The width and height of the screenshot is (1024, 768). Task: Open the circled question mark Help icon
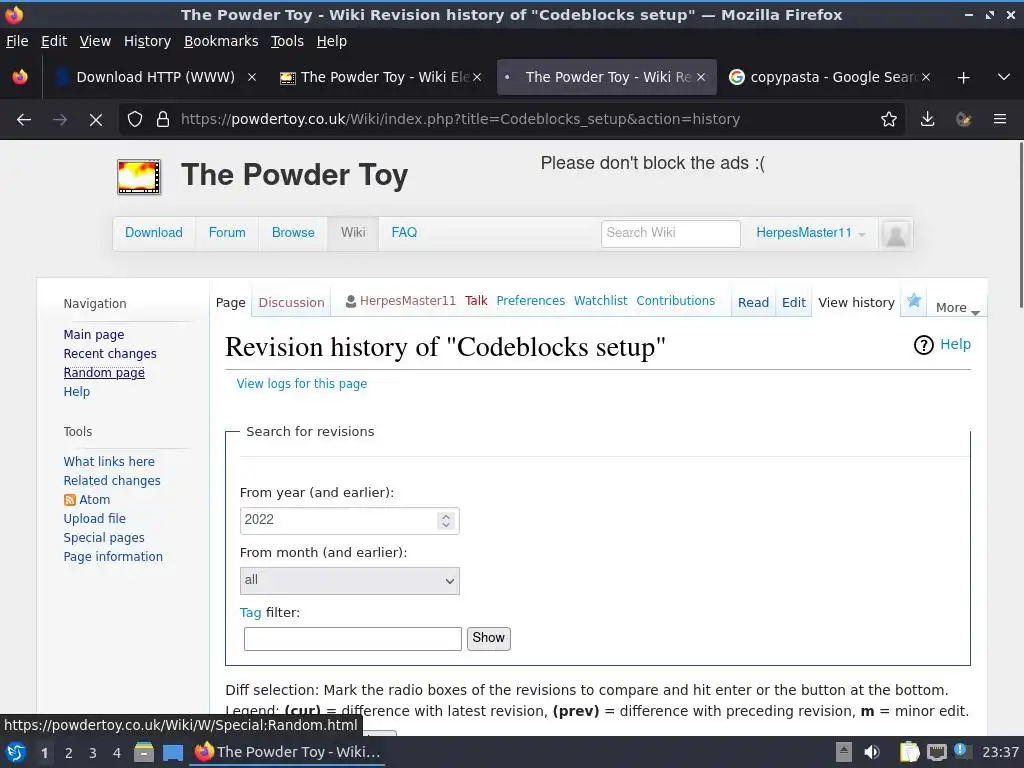923,345
